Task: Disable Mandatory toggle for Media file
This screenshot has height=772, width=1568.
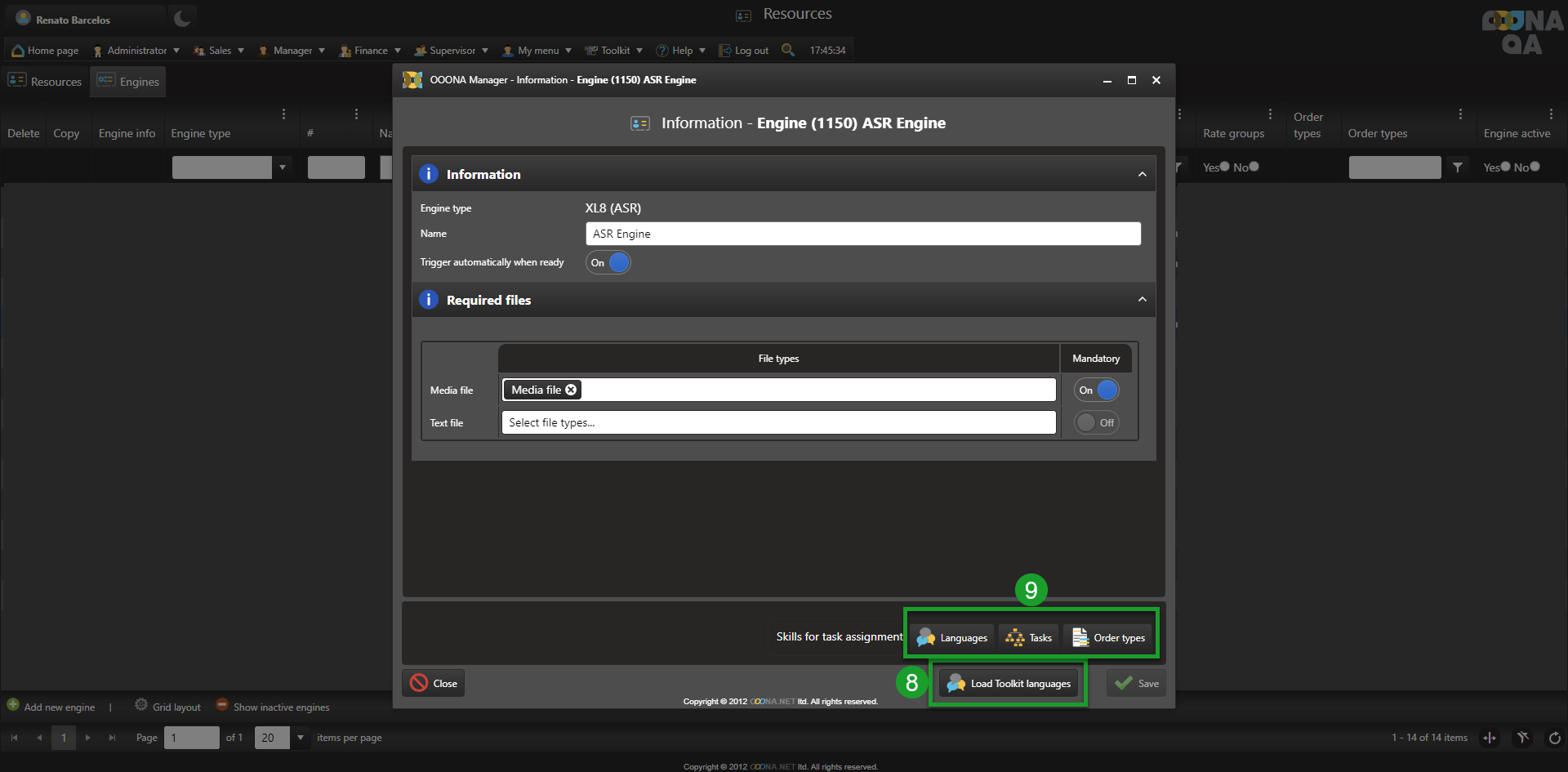Action: click(x=1096, y=390)
